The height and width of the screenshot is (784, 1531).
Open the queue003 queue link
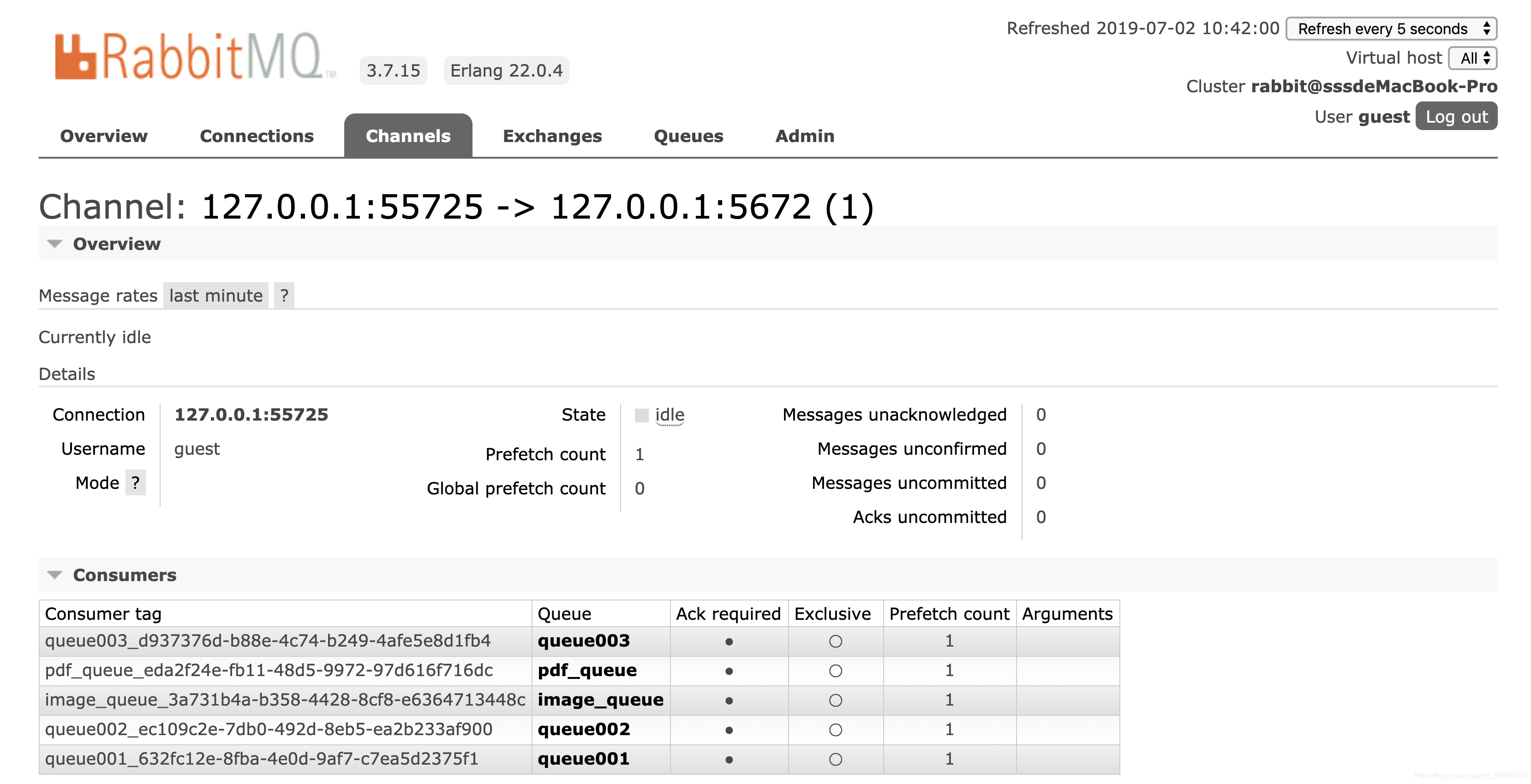coord(583,641)
